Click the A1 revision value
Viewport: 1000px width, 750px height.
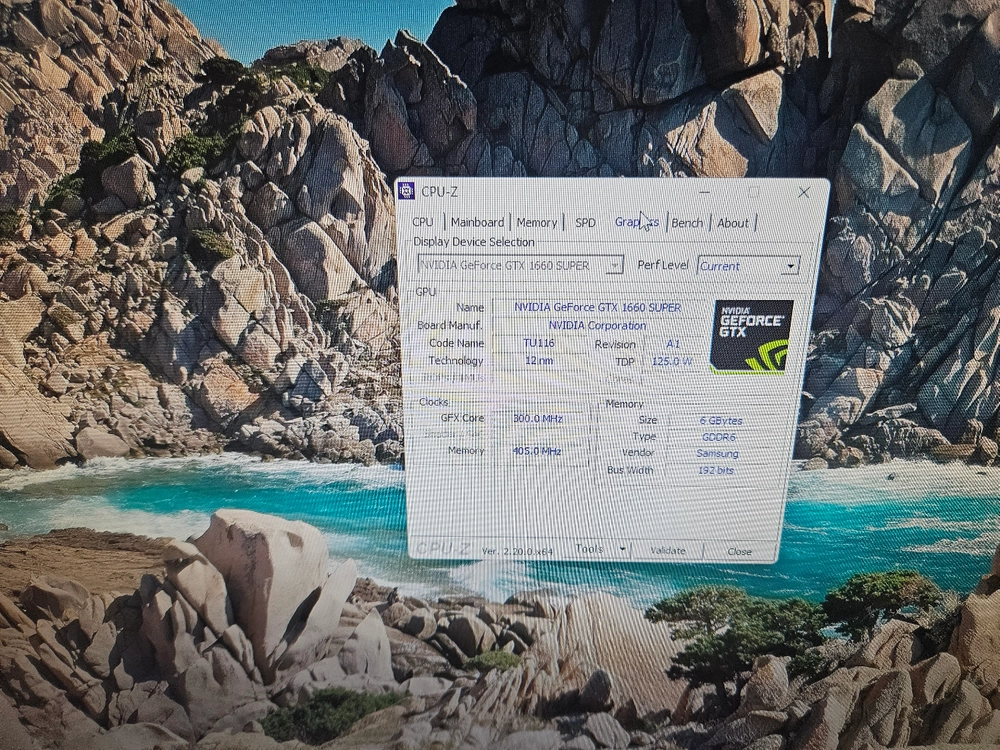tap(673, 344)
